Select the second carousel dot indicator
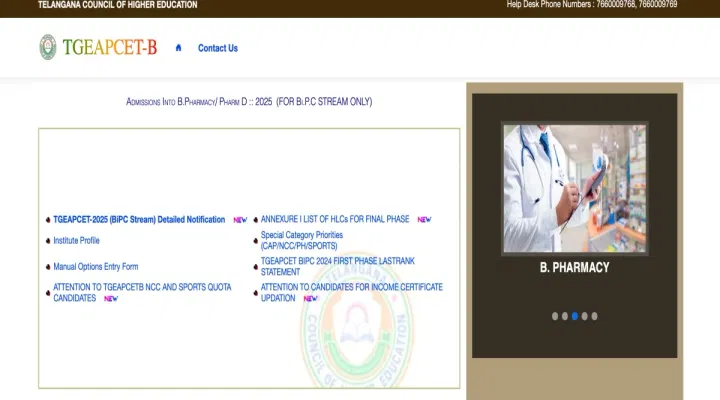Viewport: 720px width, 400px height. pos(564,316)
